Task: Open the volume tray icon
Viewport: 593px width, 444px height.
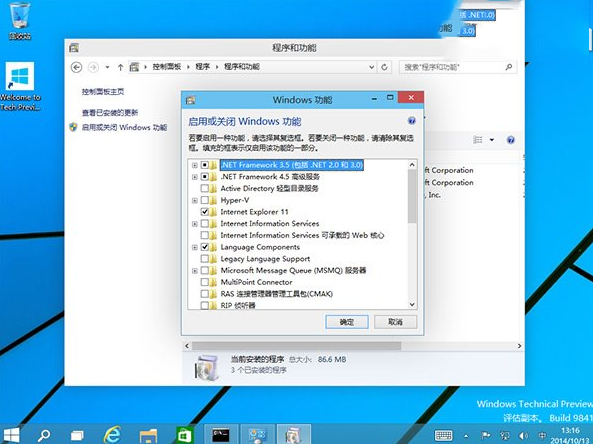Action: [x=524, y=436]
